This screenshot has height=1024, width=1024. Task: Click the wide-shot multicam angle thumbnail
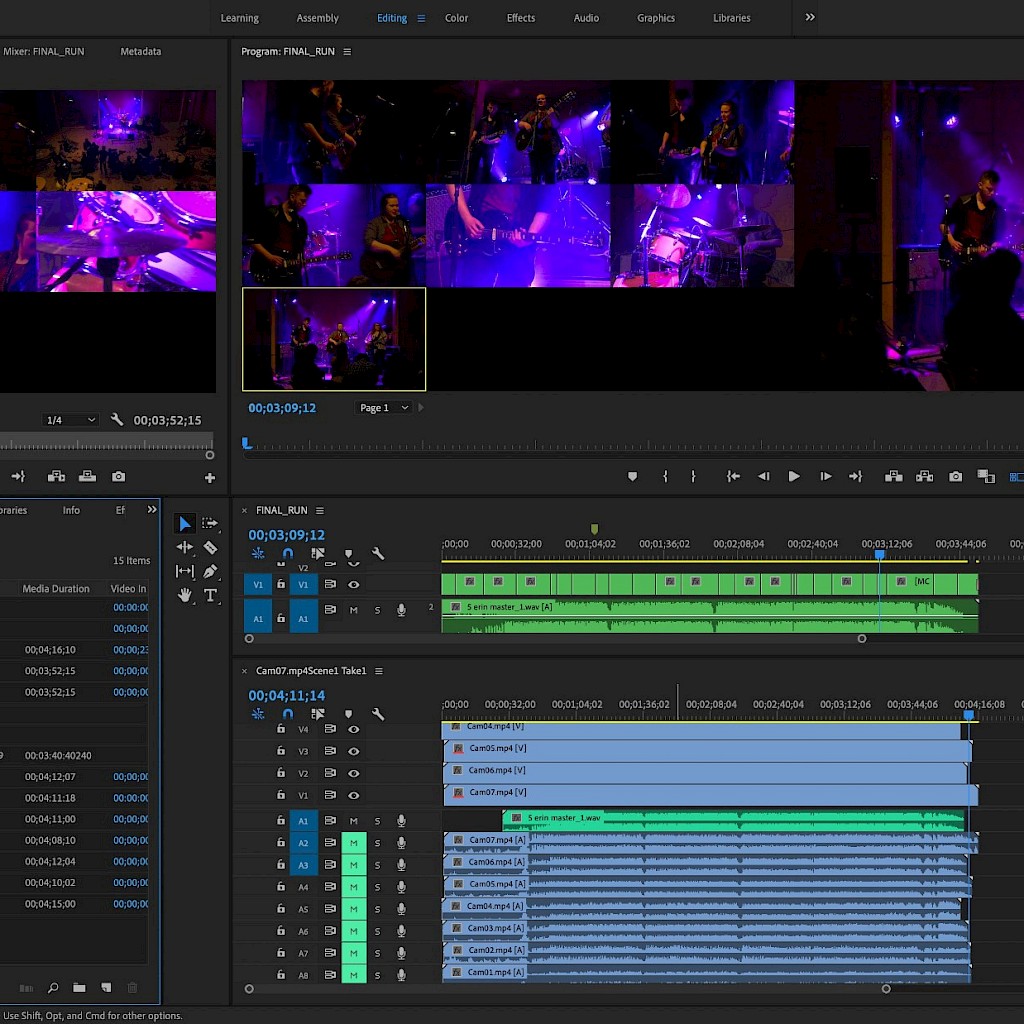point(334,339)
